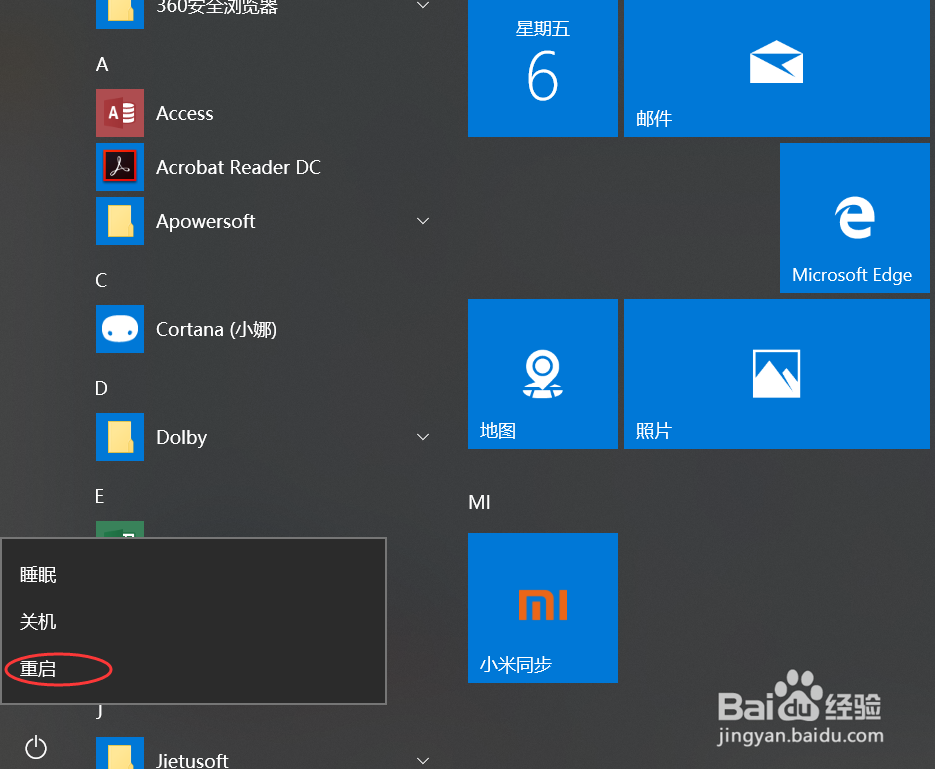Click the letter C section header
This screenshot has height=769, width=935.
[x=101, y=280]
